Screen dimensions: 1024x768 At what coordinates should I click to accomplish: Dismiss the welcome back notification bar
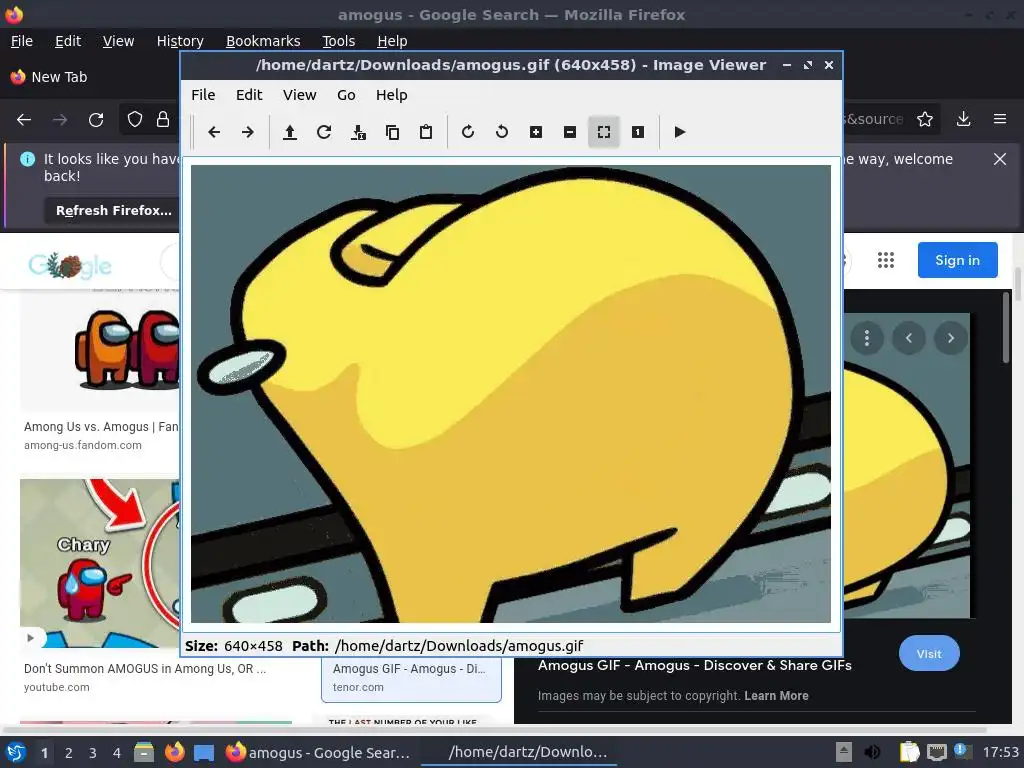[1000, 159]
